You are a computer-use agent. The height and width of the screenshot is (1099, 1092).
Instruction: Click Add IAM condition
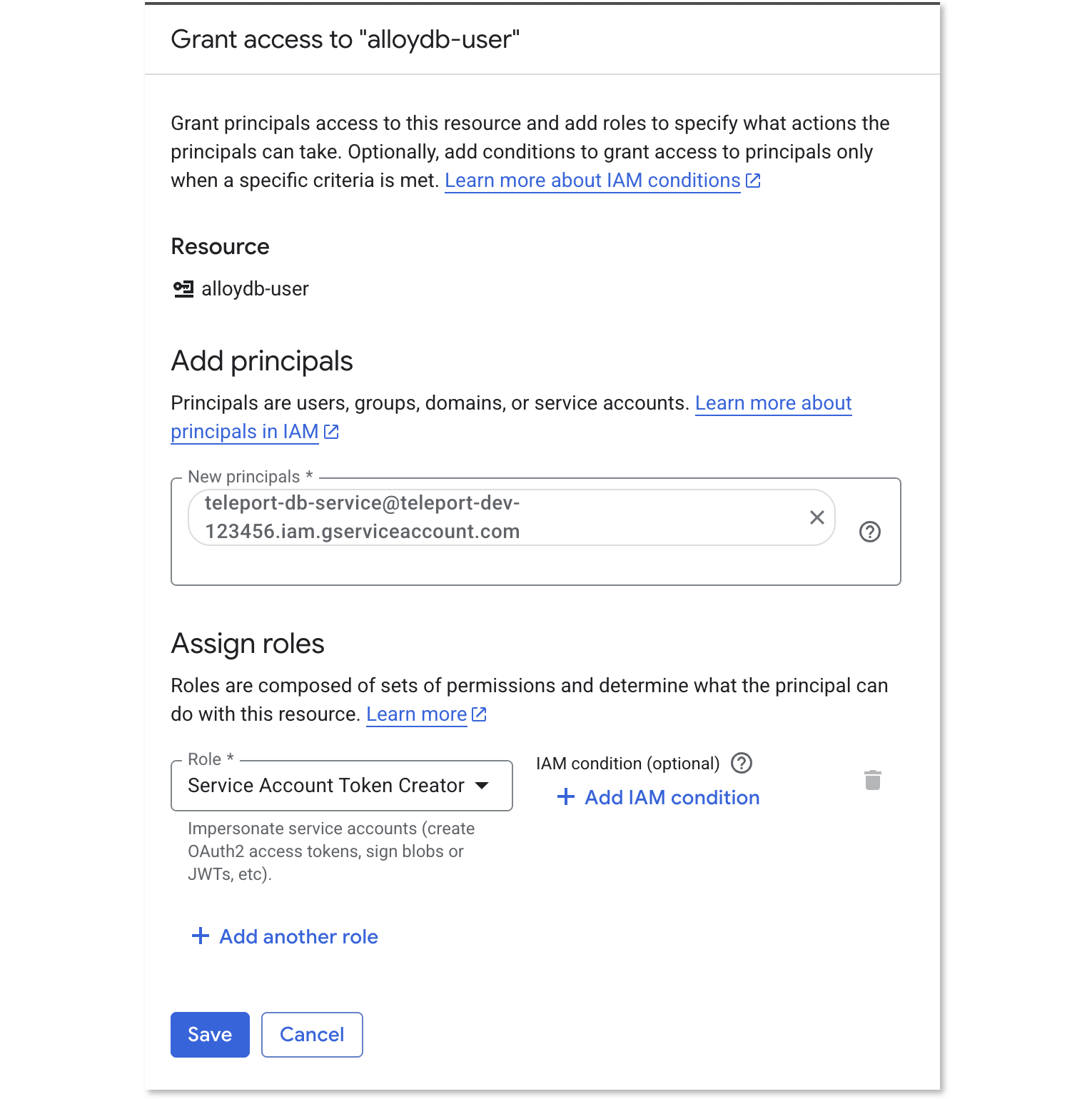tap(672, 797)
